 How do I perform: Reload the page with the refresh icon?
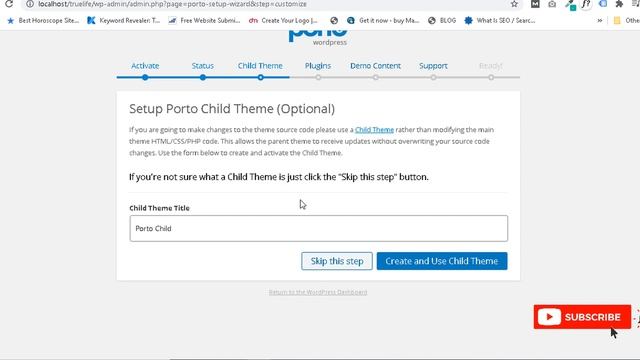[x=9, y=4]
